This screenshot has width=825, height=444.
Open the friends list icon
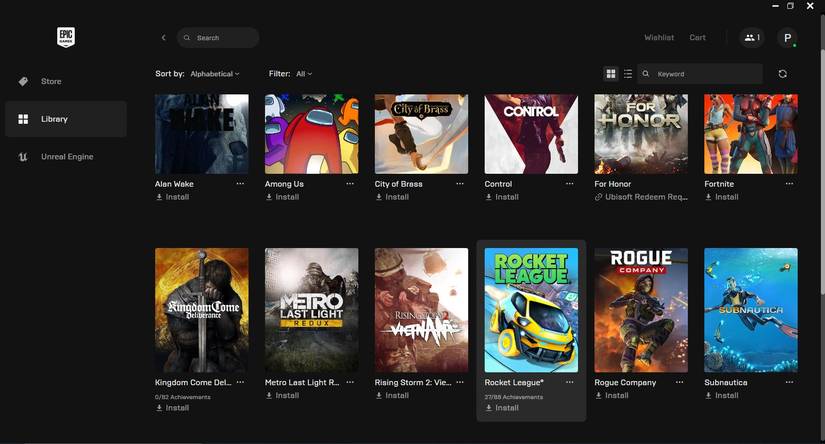coord(752,38)
